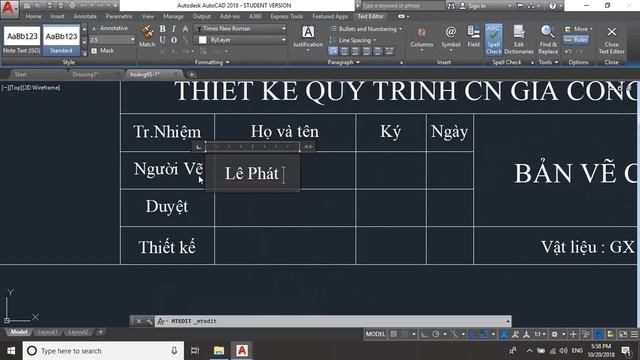Toggle the Spell Check button

(493, 39)
